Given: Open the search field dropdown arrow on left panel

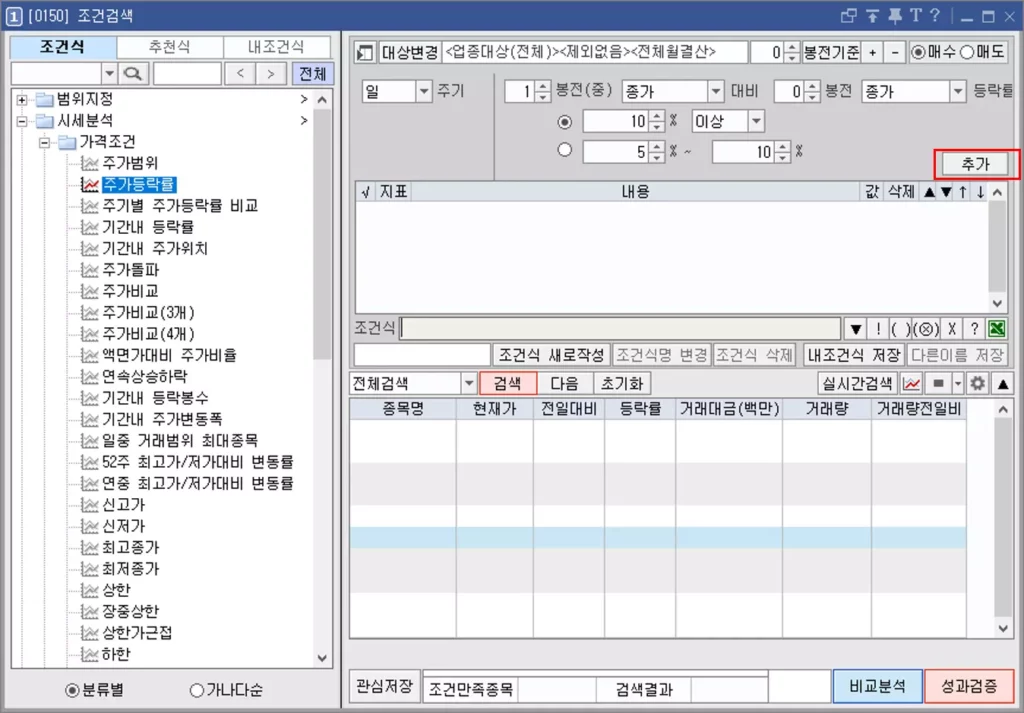Looking at the screenshot, I should coord(109,74).
